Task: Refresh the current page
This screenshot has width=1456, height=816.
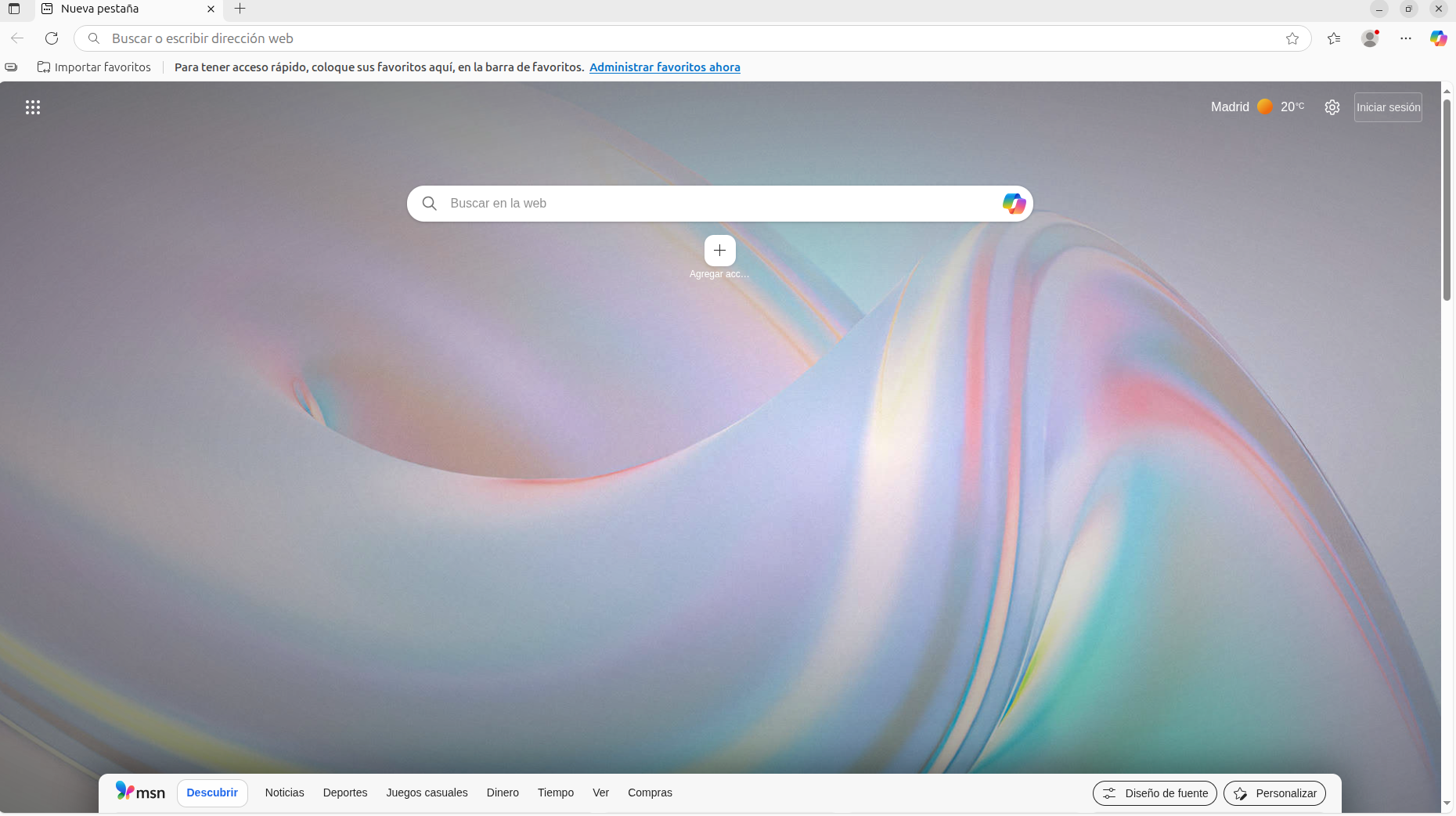Action: point(52,38)
